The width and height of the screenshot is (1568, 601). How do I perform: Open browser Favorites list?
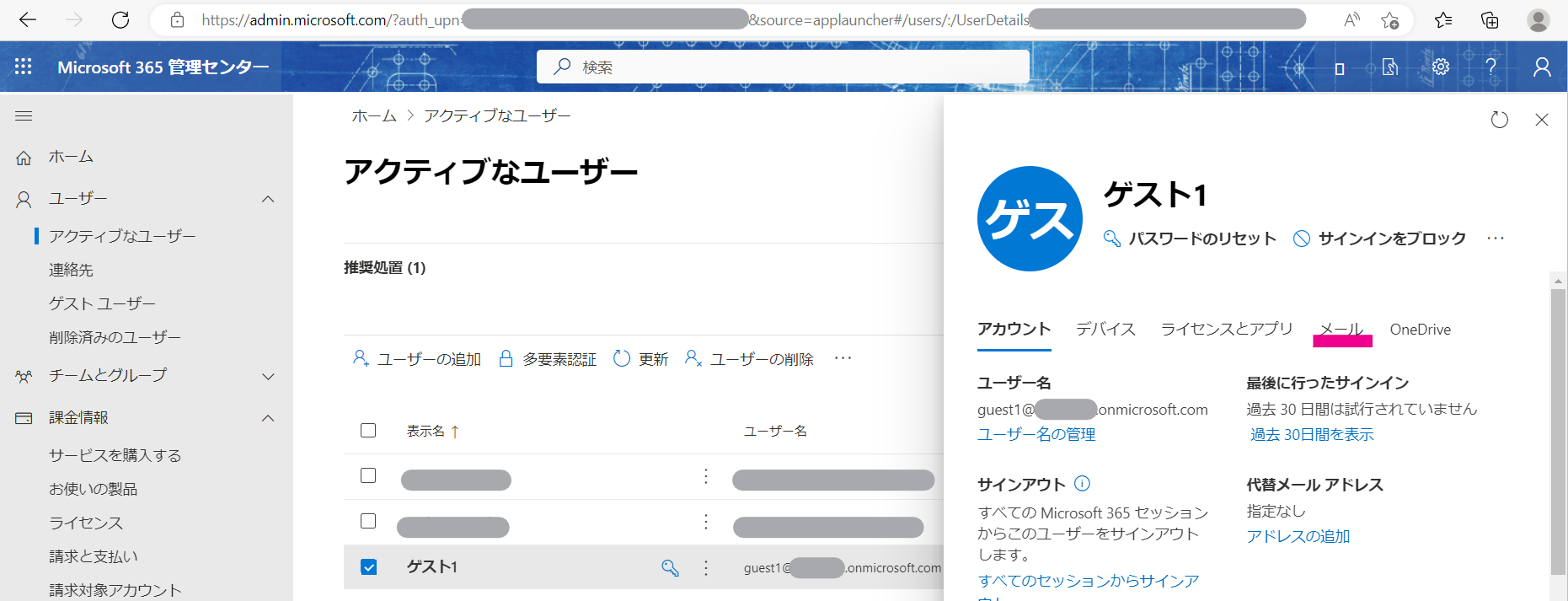pyautogui.click(x=1443, y=19)
